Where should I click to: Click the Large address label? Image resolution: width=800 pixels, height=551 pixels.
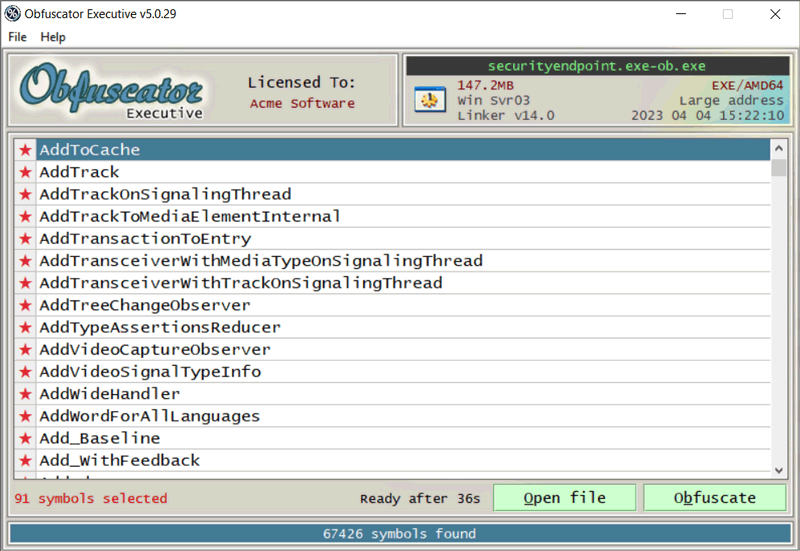(x=731, y=101)
